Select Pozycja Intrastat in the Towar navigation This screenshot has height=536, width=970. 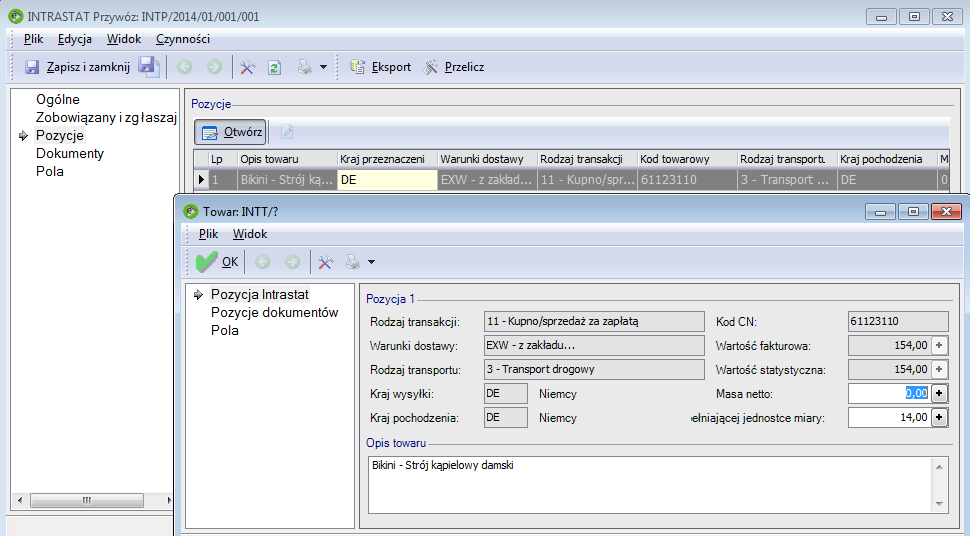click(x=259, y=295)
